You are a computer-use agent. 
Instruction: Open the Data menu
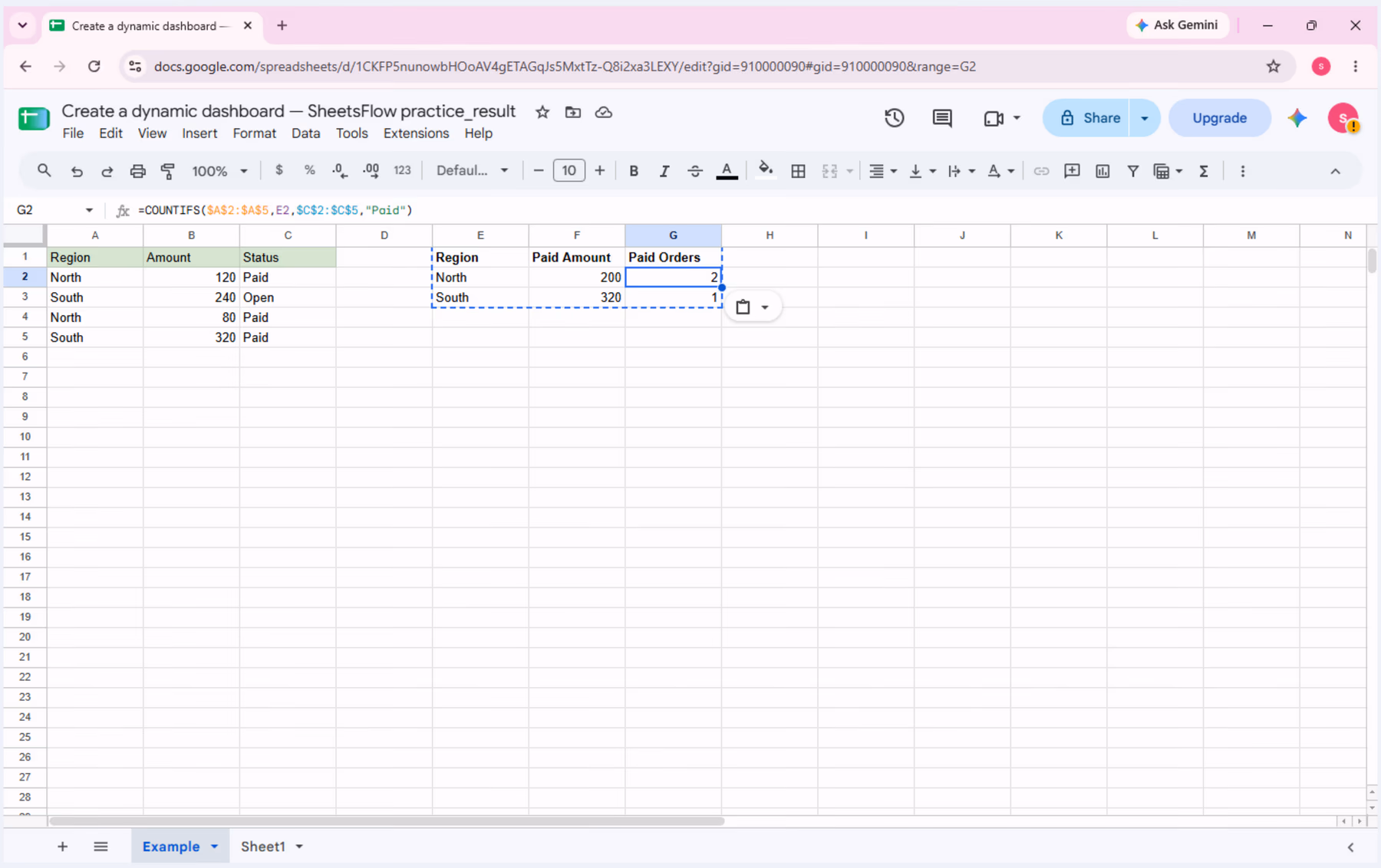(x=305, y=133)
